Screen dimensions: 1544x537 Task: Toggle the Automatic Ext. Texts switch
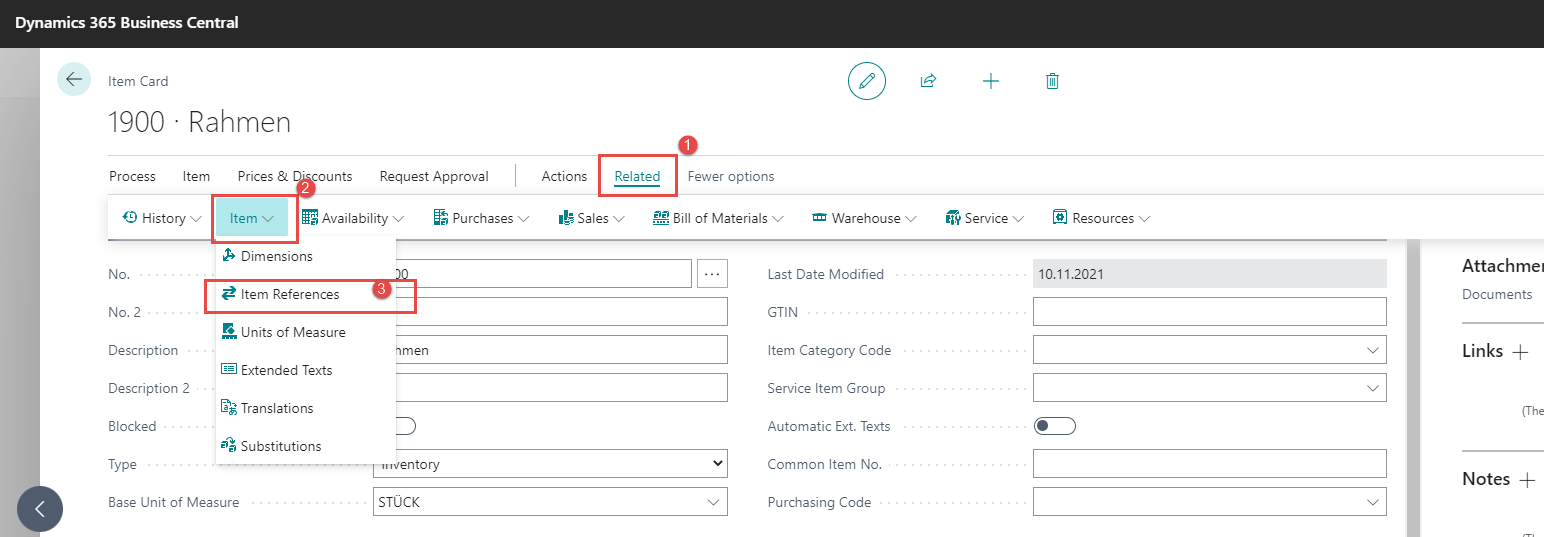[x=1054, y=426]
